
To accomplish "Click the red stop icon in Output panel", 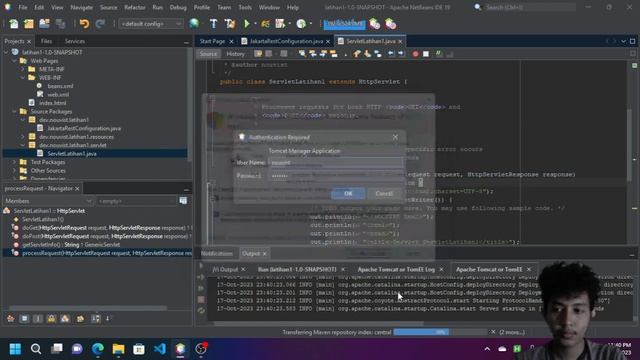I will point(201,300).
